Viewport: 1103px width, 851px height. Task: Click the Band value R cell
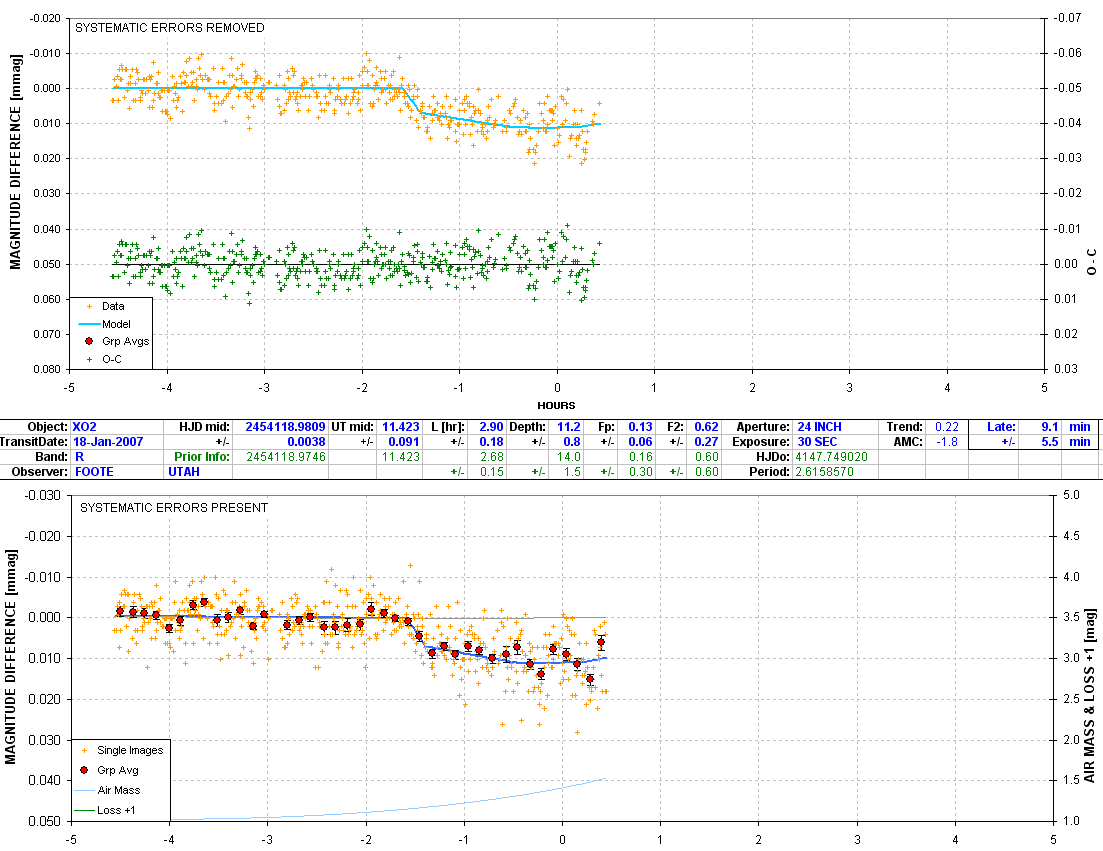(x=116, y=456)
